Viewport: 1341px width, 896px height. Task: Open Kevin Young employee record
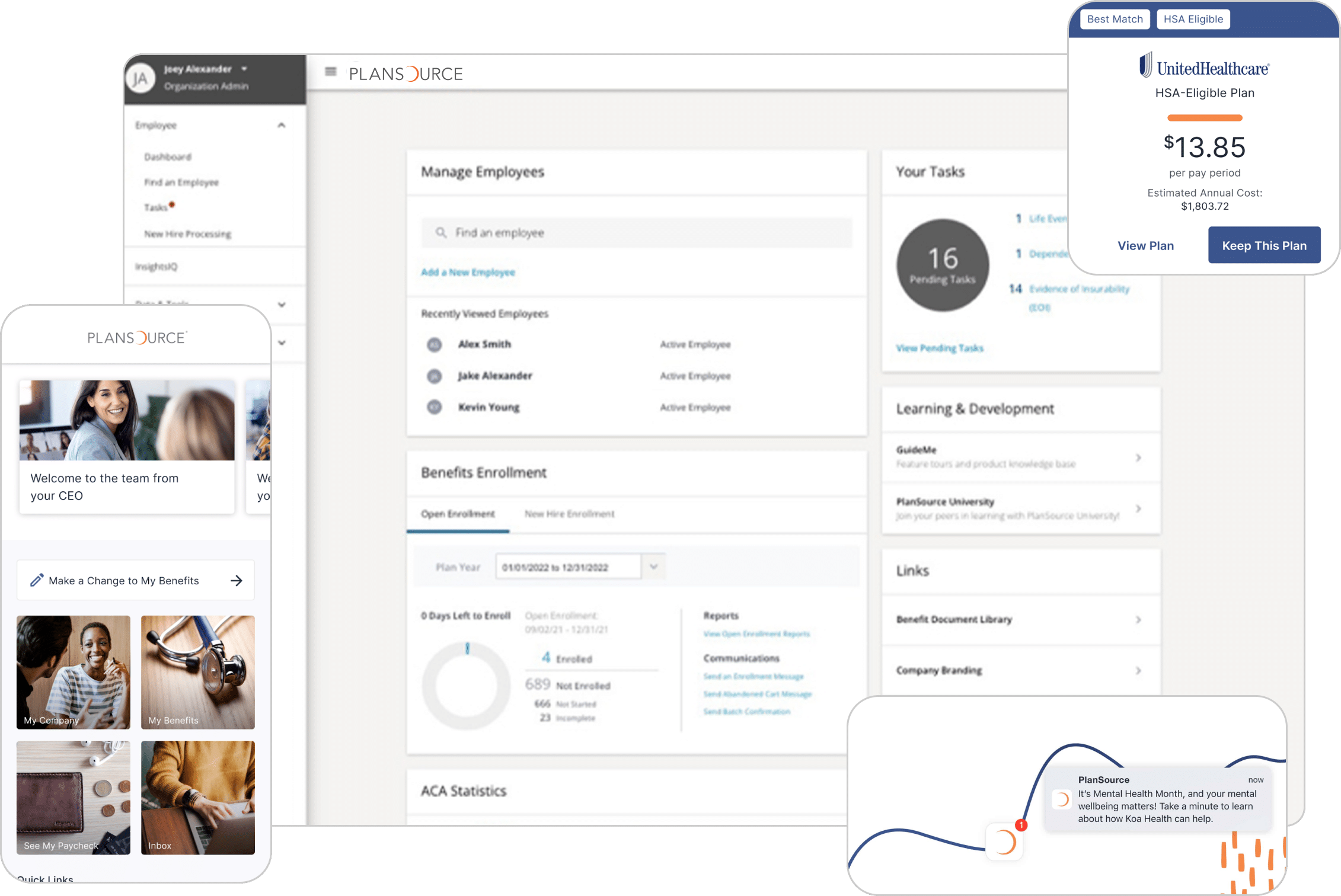point(489,407)
